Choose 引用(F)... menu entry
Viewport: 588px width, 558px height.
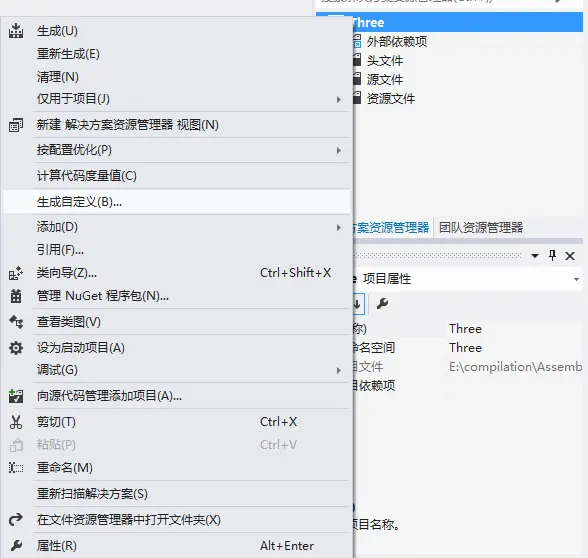tap(176, 250)
